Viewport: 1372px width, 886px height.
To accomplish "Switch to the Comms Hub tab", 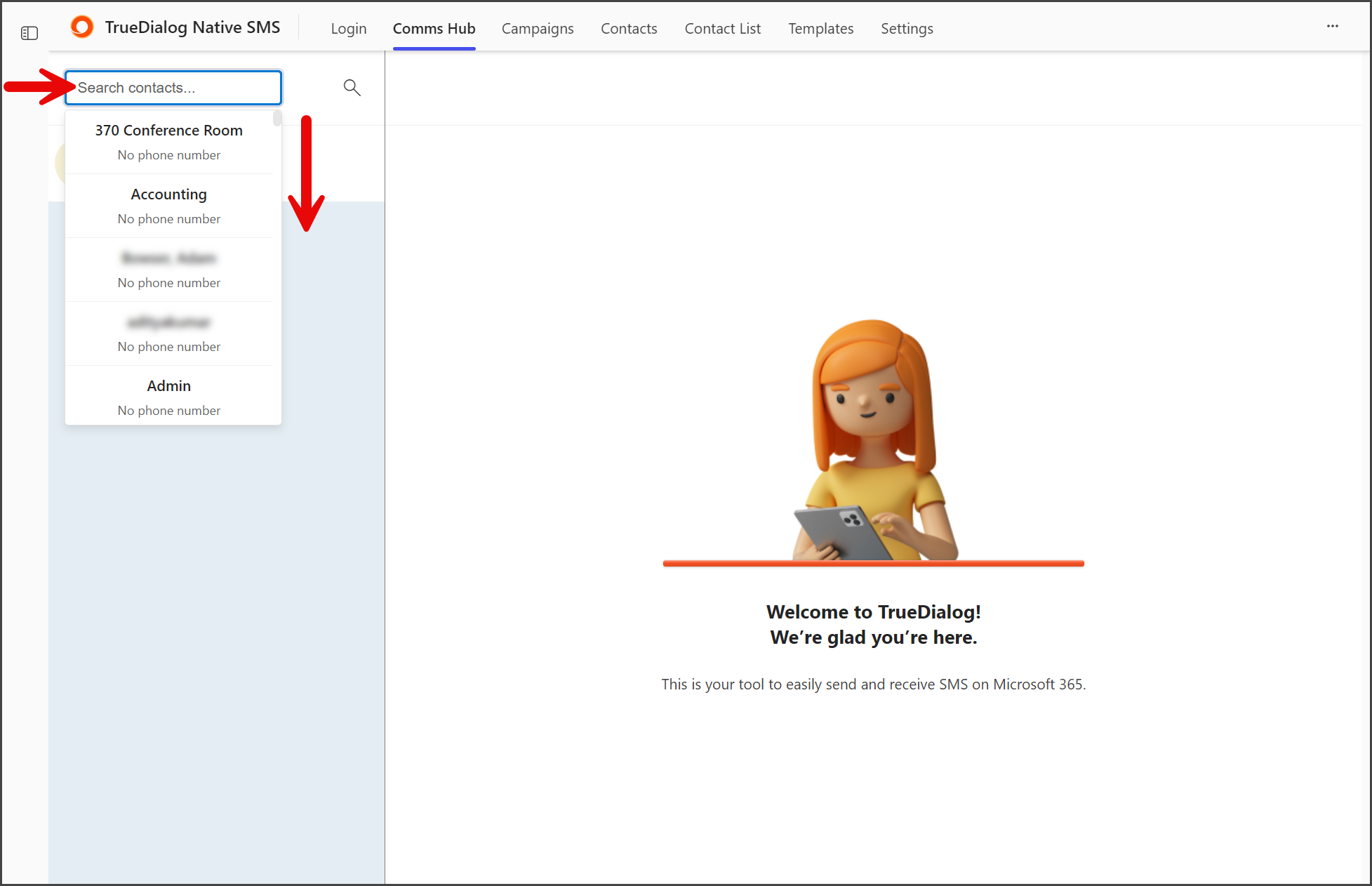I will [434, 29].
